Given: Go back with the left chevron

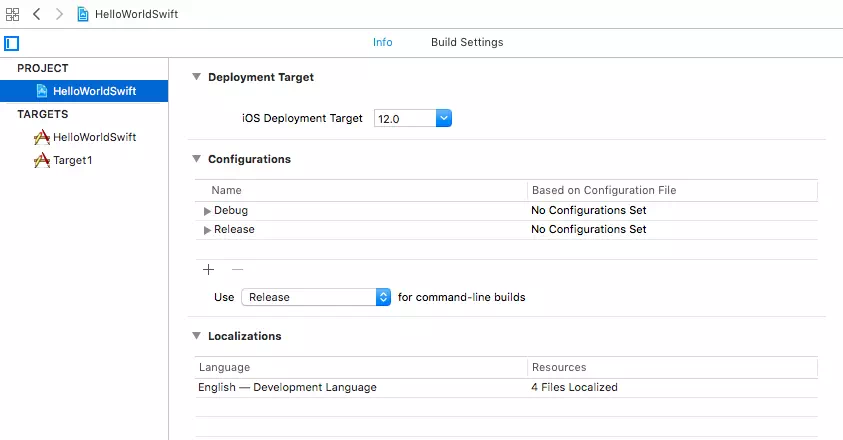Looking at the screenshot, I should click(37, 14).
